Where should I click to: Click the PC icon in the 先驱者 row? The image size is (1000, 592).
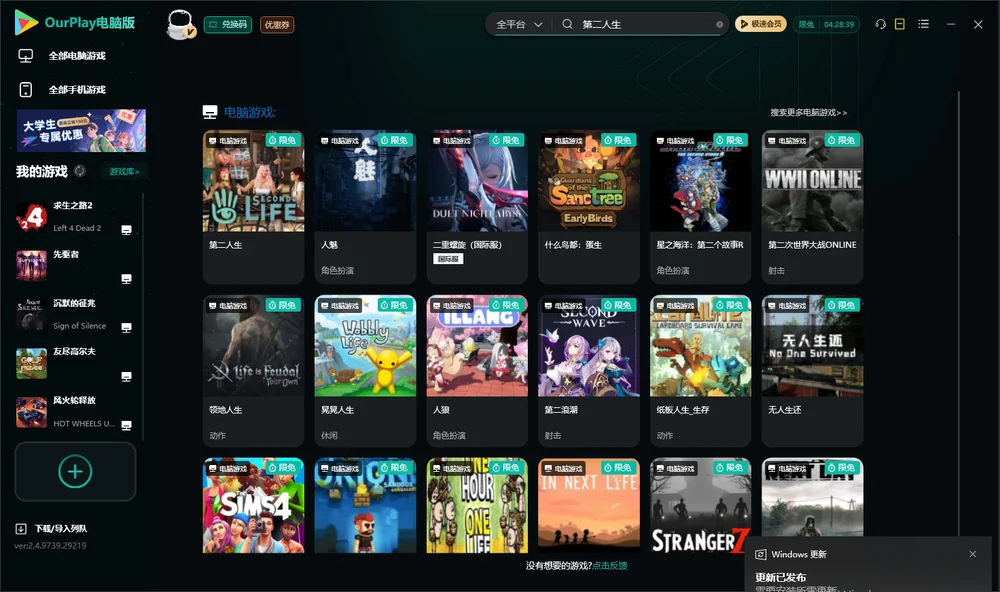126,279
